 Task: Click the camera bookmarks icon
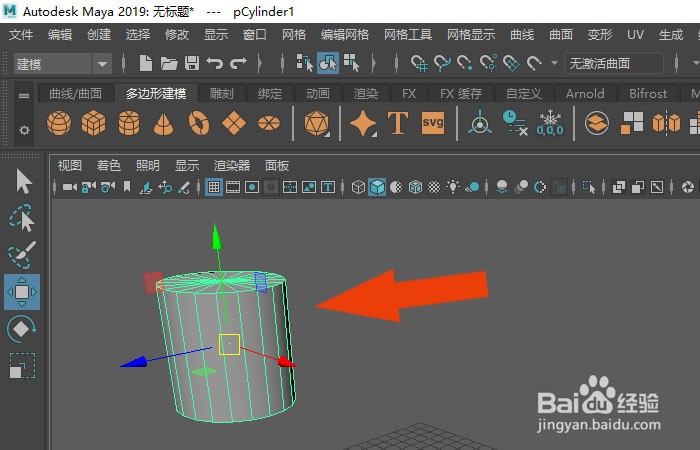[x=127, y=187]
